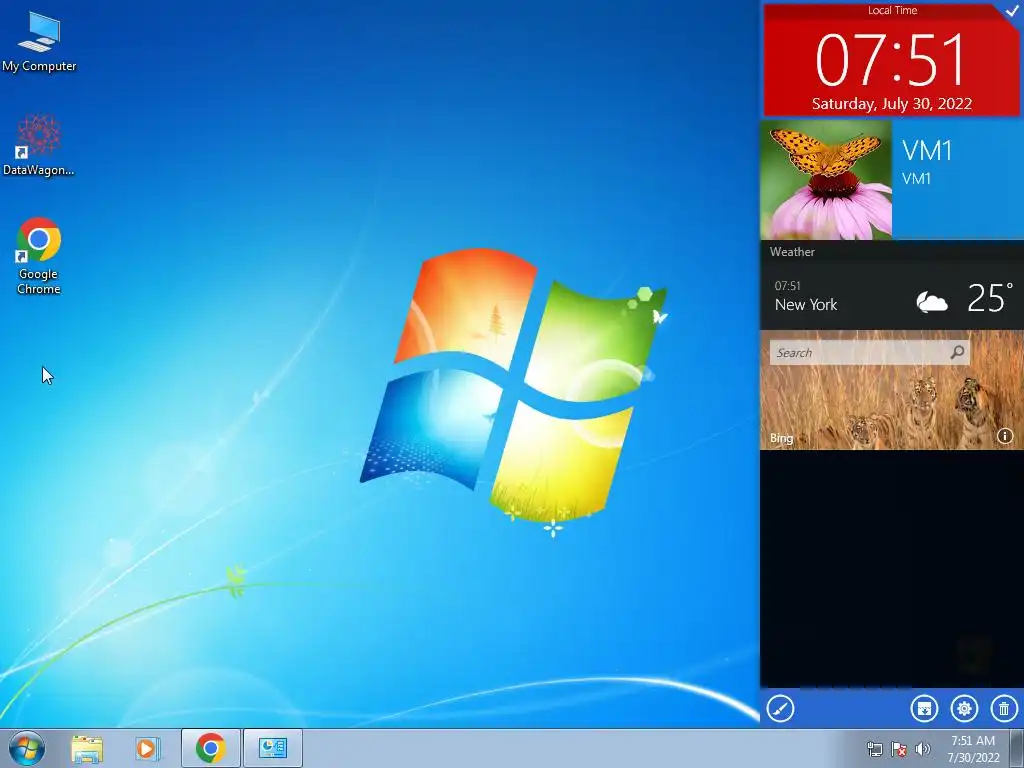Open Windows Explorer from the taskbar

point(87,748)
